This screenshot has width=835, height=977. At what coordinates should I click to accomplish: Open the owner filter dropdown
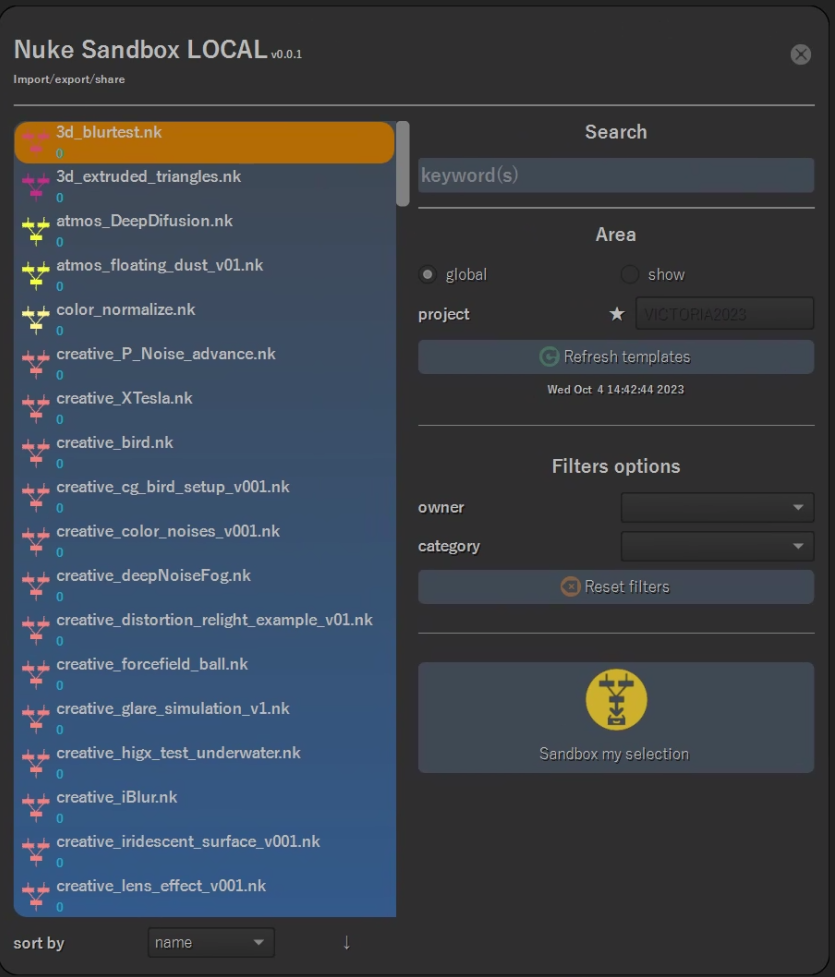tap(716, 507)
